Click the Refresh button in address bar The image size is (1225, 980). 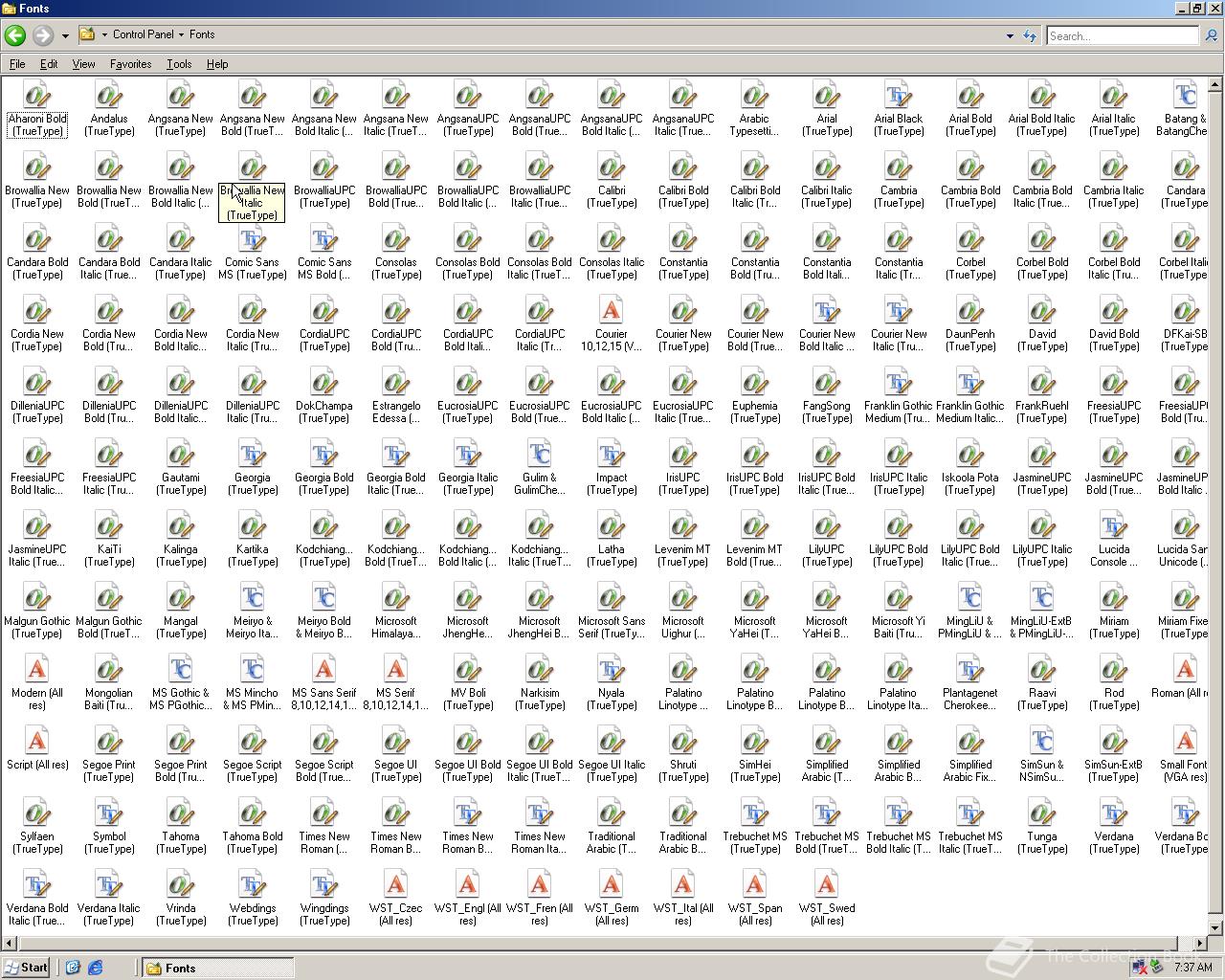1030,36
